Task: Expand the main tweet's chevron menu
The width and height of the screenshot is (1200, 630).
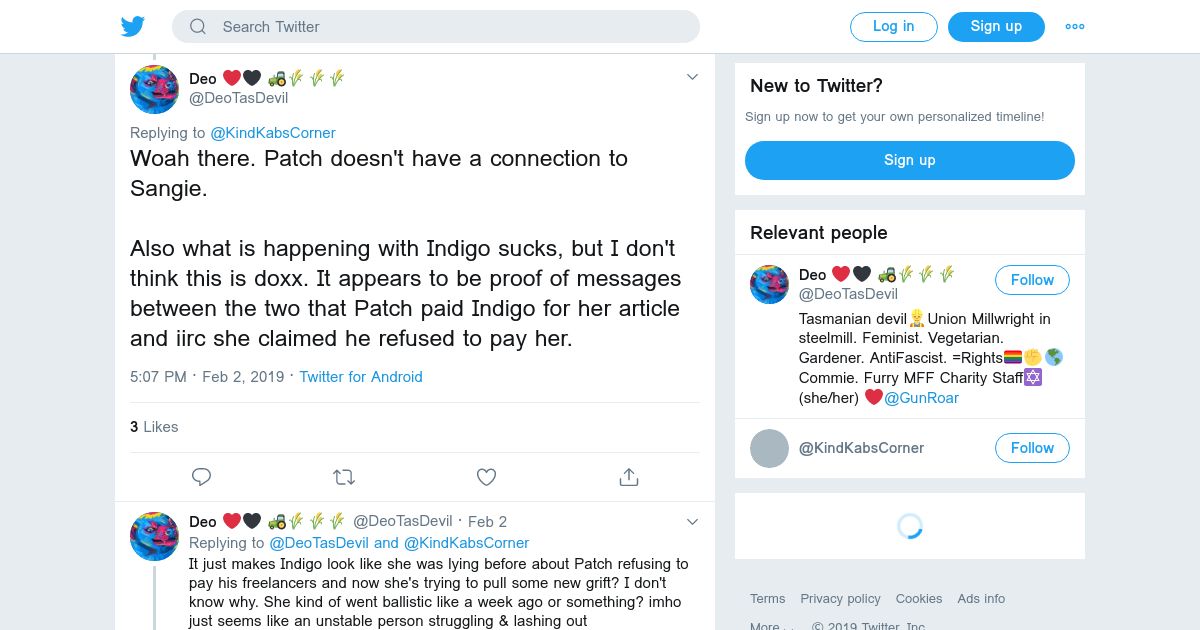Action: pos(692,78)
